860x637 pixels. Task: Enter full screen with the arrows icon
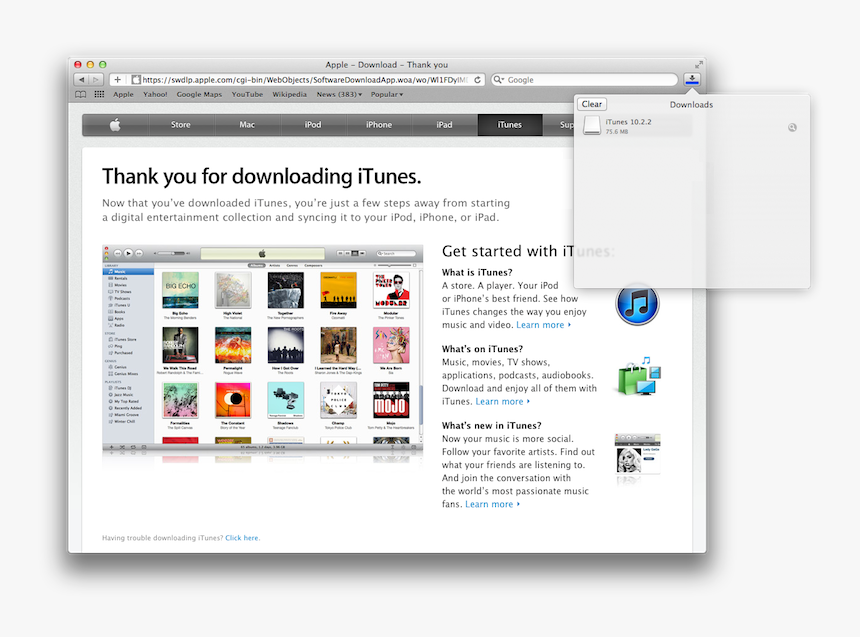click(699, 65)
